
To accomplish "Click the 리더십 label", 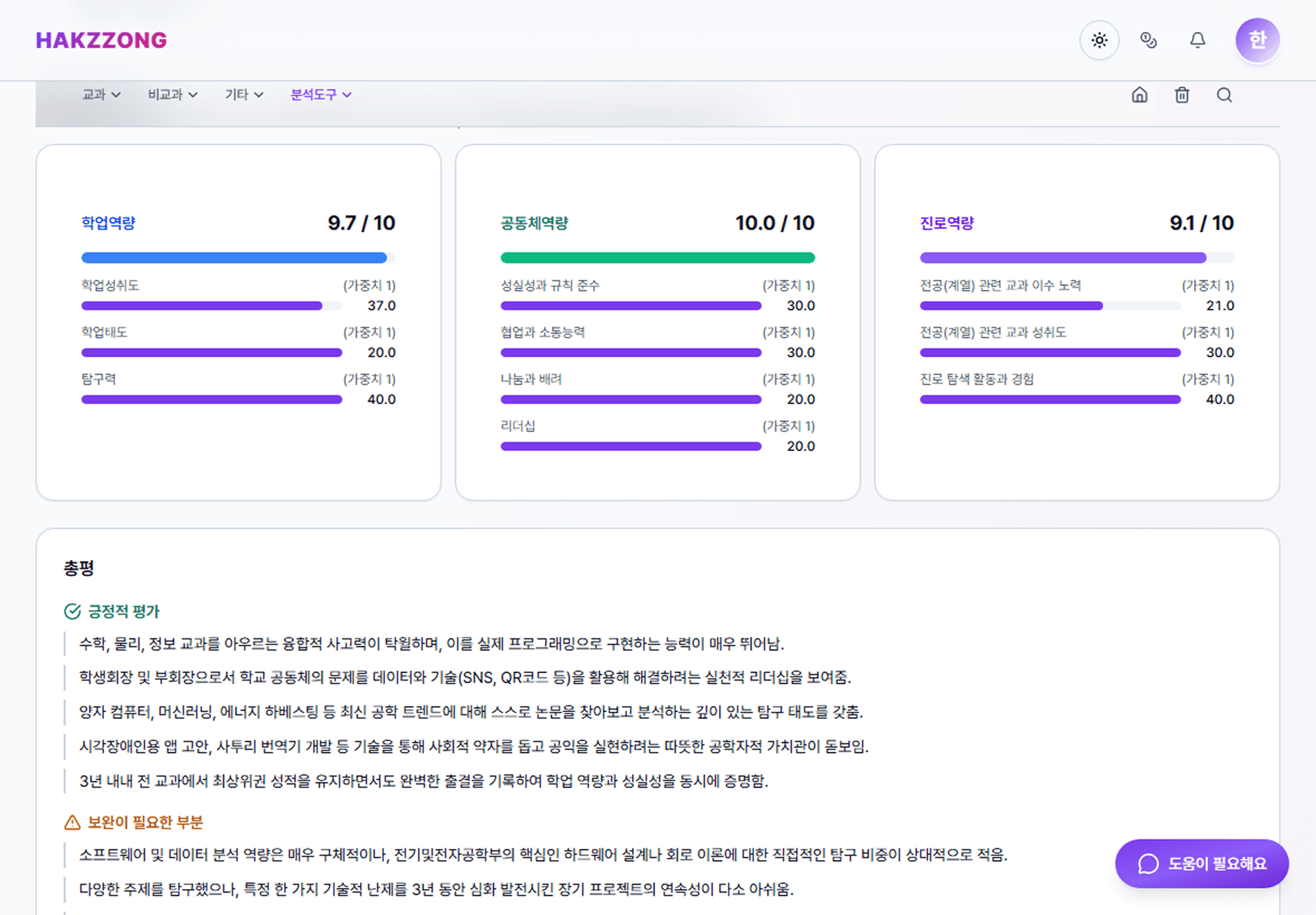I will pyautogui.click(x=517, y=426).
